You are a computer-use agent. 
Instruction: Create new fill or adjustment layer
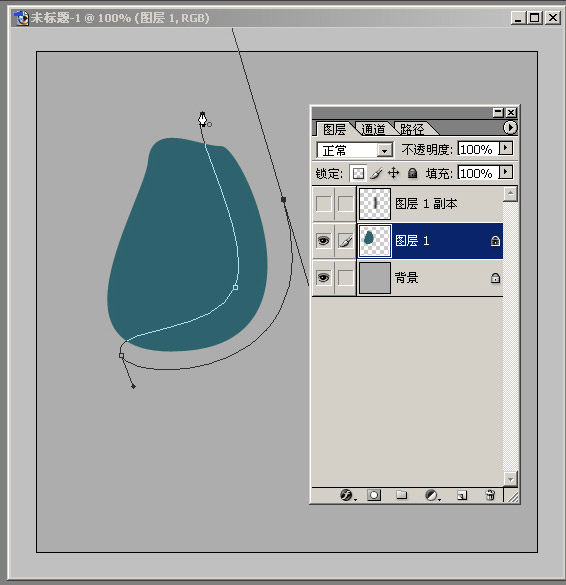[432, 495]
